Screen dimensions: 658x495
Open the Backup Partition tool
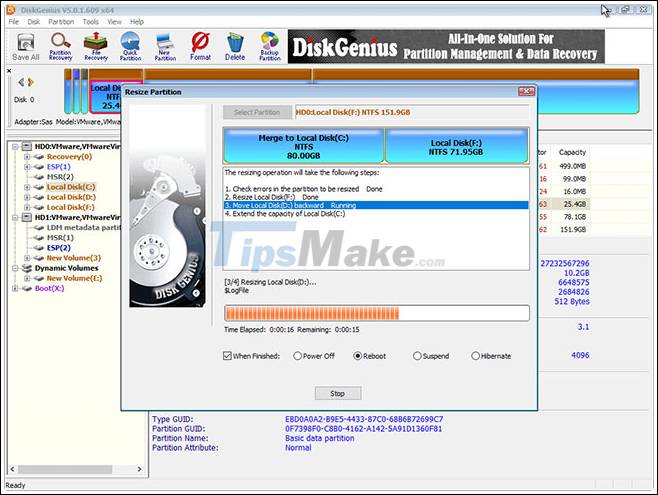(x=270, y=47)
